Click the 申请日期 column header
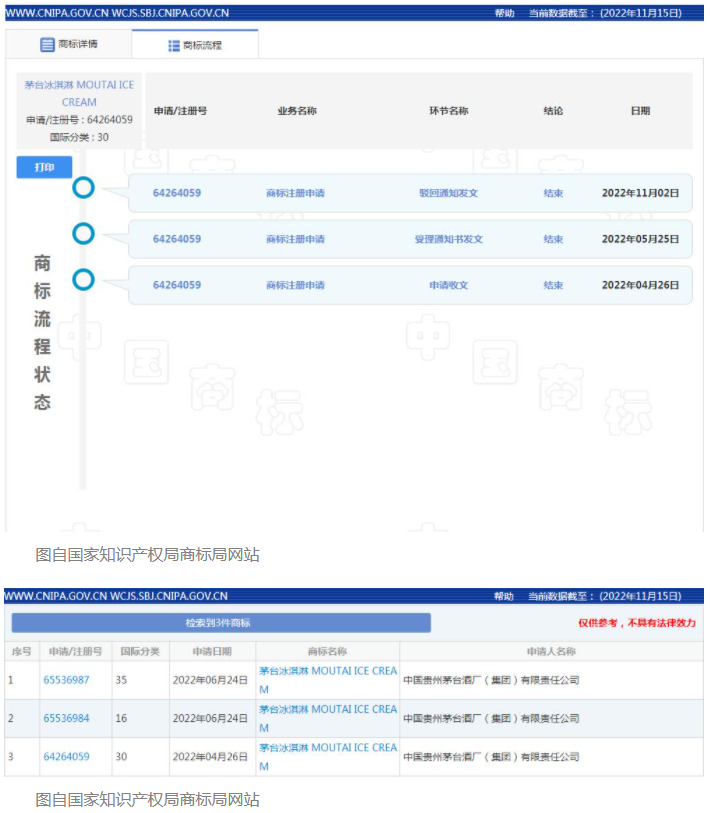The image size is (710, 813). (212, 651)
